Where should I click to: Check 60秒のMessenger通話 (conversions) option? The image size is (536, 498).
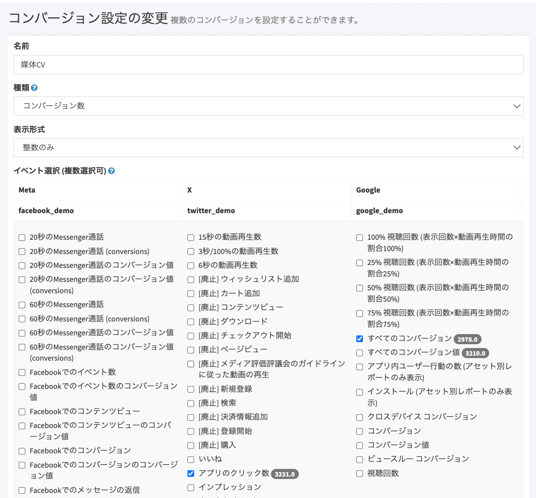click(22, 319)
